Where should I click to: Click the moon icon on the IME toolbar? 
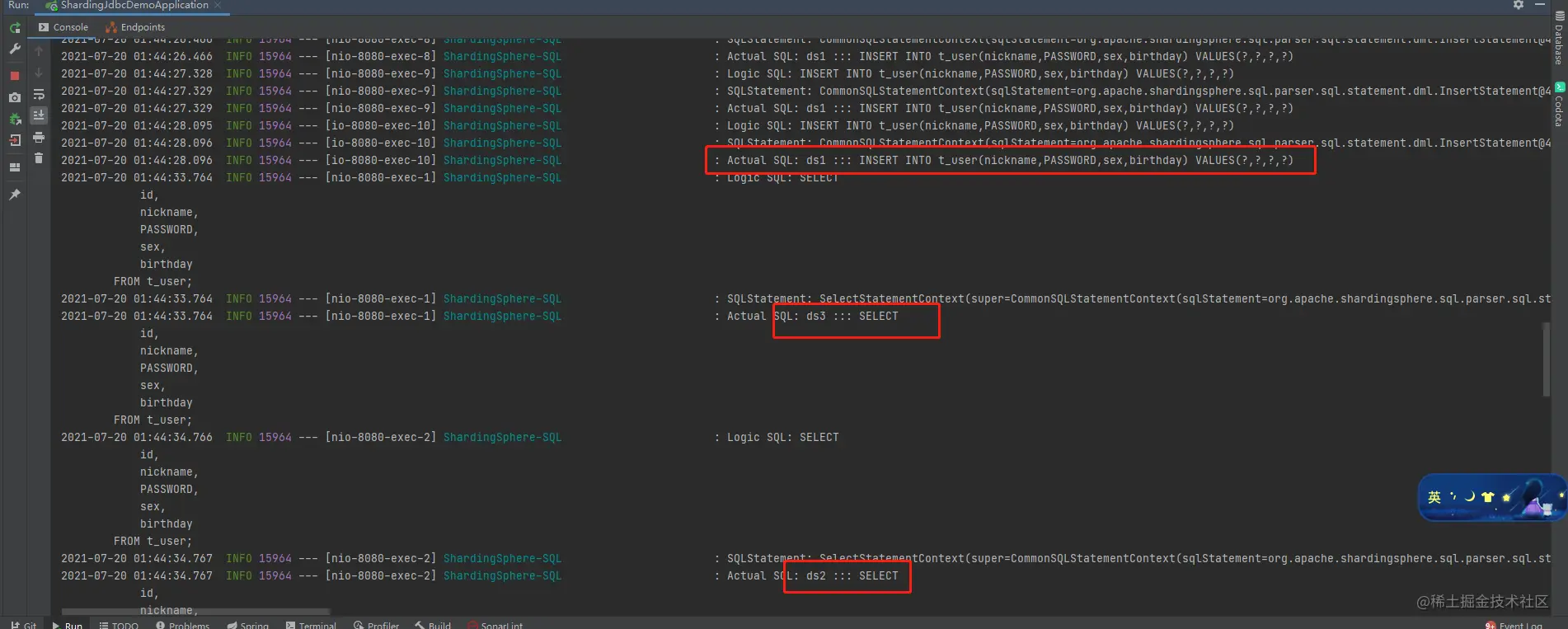(1469, 496)
